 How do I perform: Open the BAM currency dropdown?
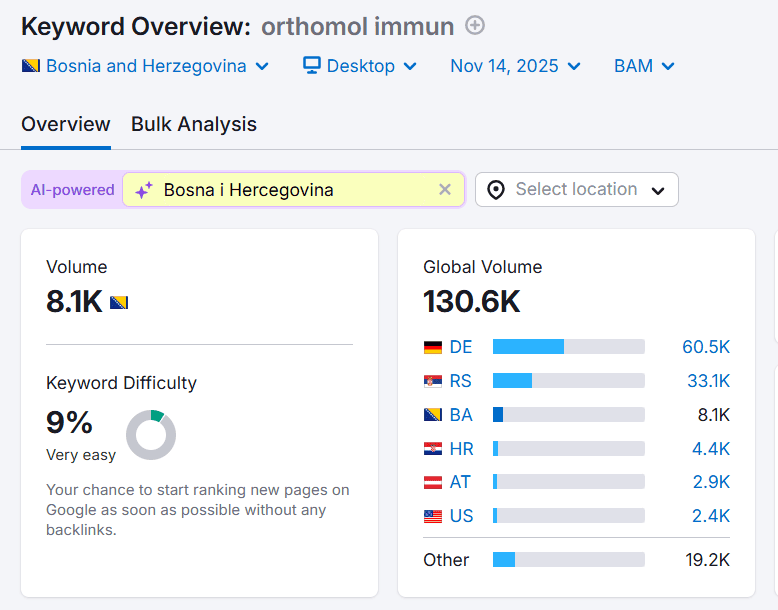[644, 66]
